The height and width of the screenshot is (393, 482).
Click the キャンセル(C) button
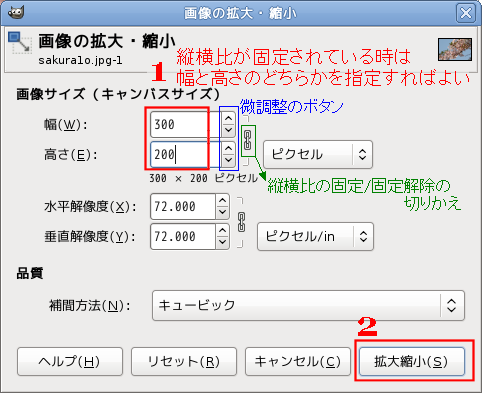pos(298,361)
